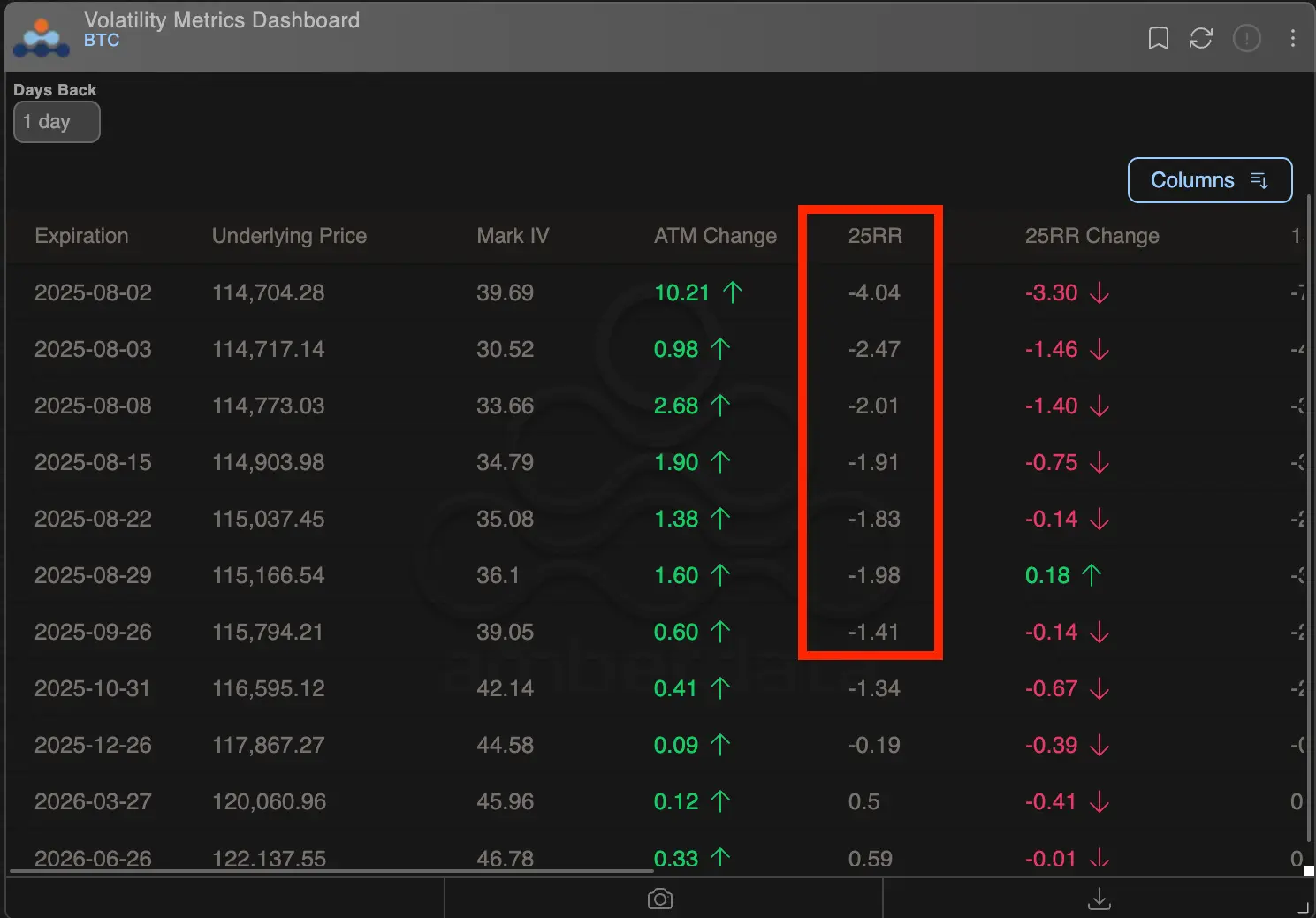
Task: Open the Days Back '1 day' dropdown
Action: point(56,122)
